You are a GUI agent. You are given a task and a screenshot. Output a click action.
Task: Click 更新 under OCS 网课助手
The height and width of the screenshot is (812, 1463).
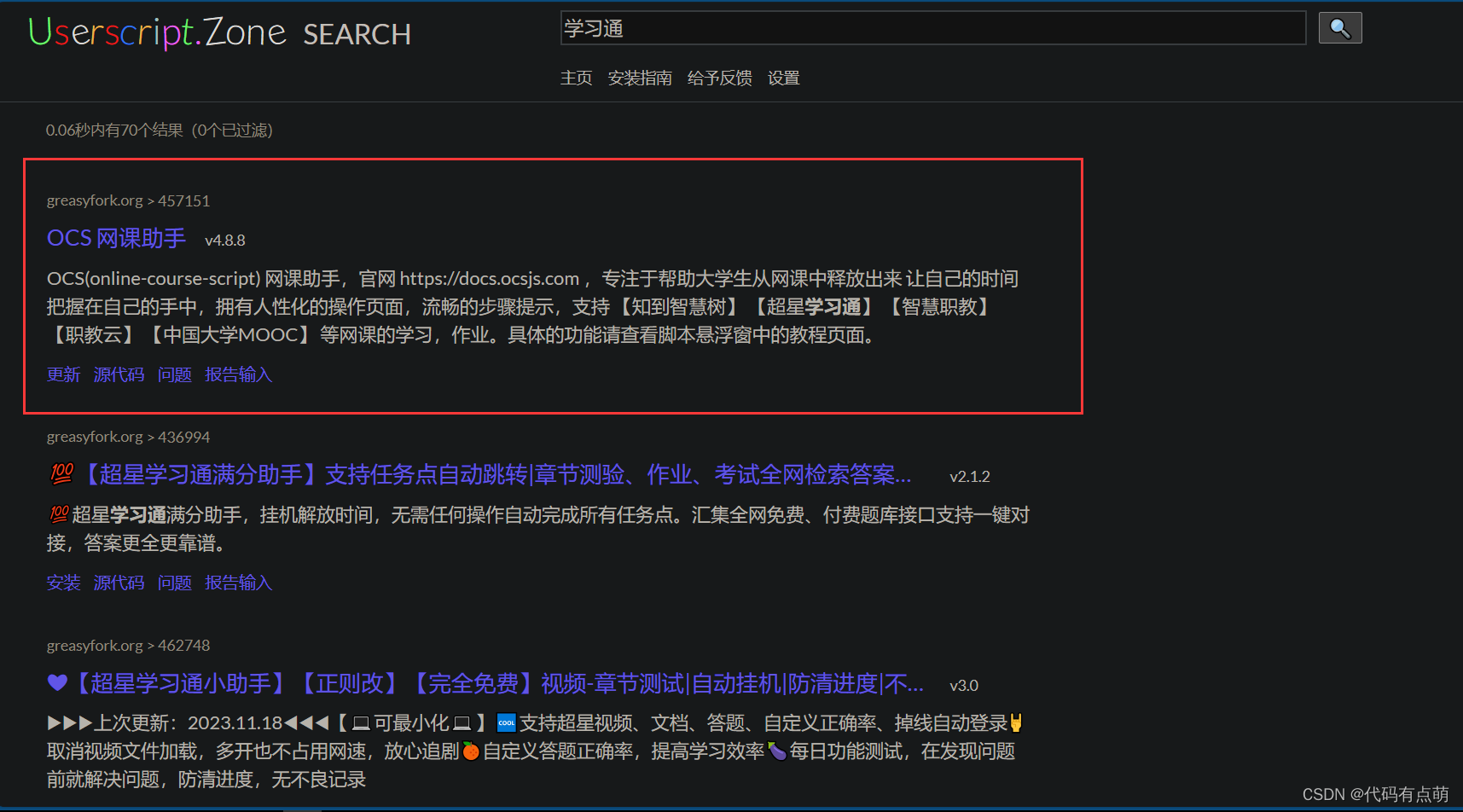pyautogui.click(x=63, y=374)
